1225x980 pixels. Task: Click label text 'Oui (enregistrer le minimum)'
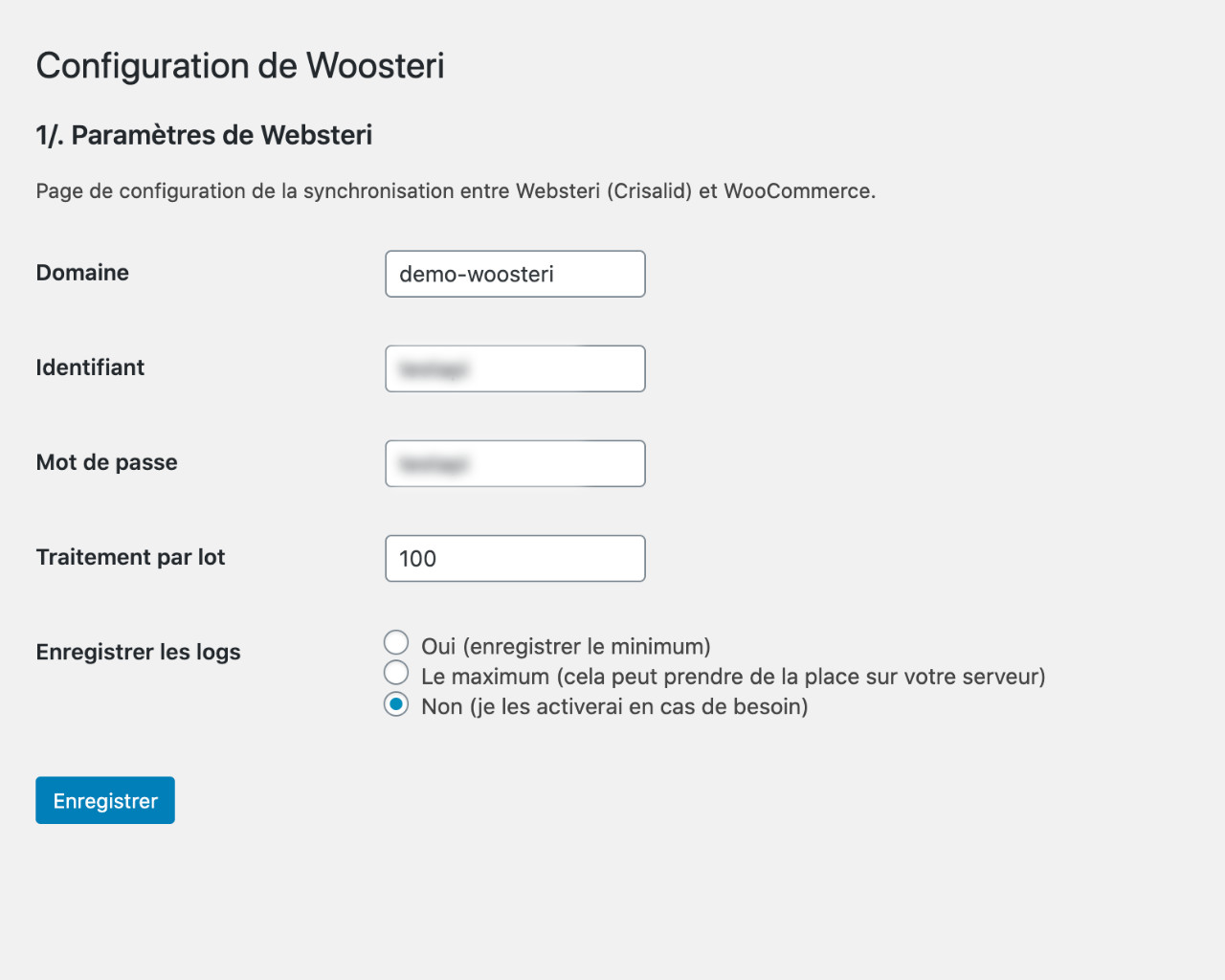click(x=566, y=647)
